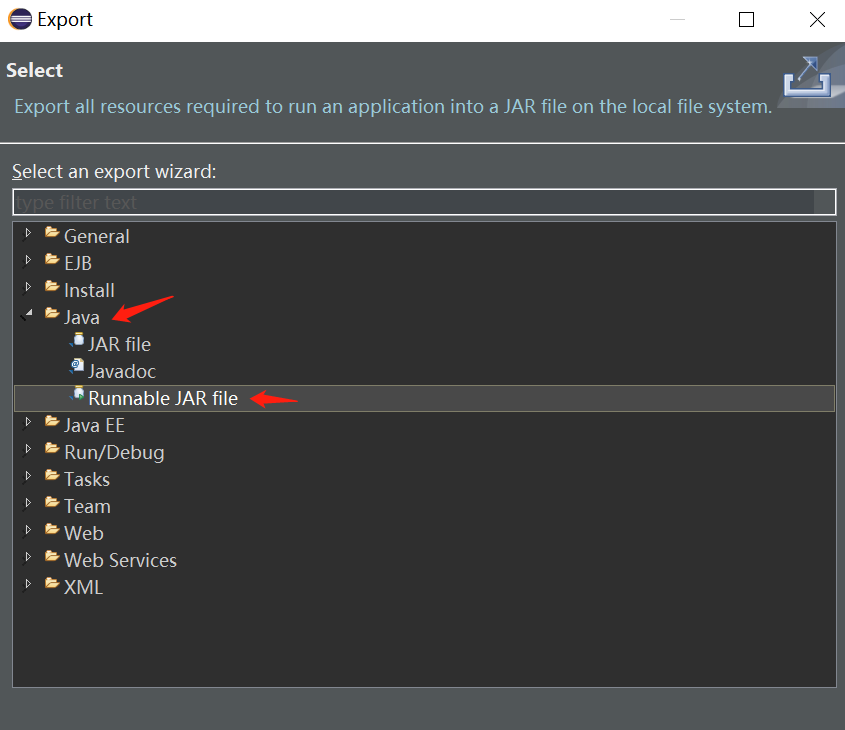Select the Web tree item label
845x730 pixels.
pos(84,533)
